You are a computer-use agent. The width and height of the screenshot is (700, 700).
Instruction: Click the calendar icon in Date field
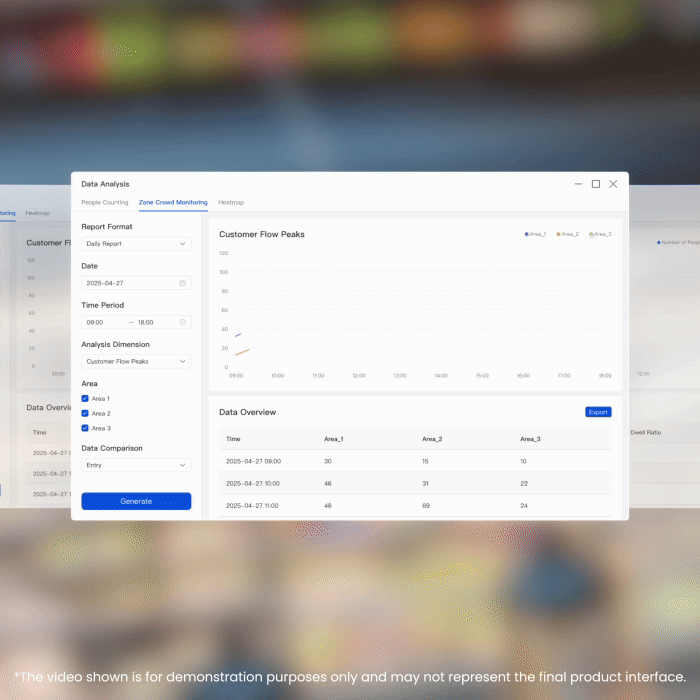pyautogui.click(x=182, y=283)
